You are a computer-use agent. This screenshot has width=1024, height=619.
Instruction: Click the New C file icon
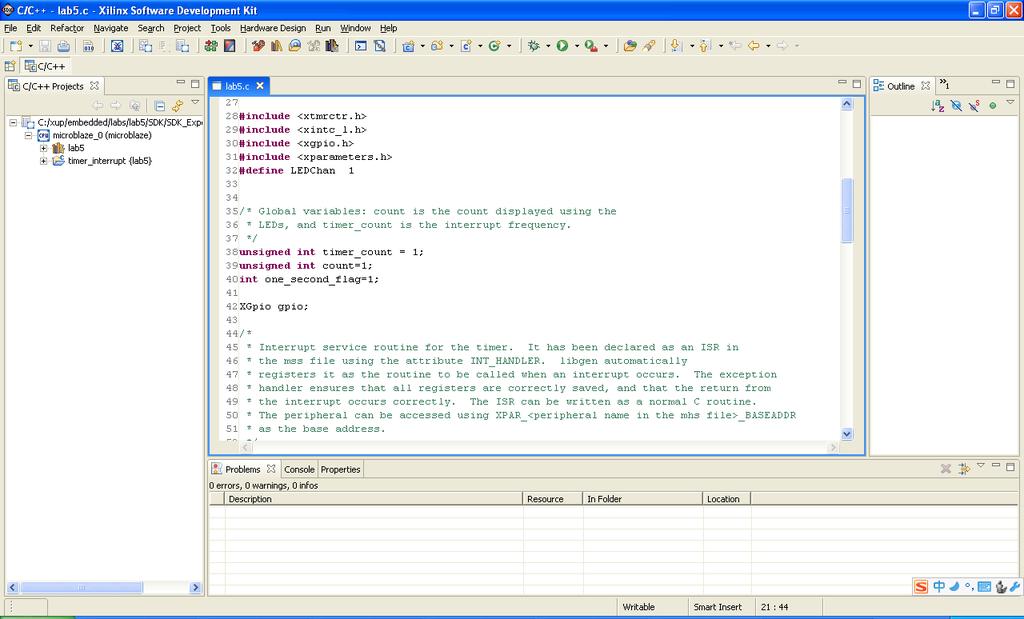[466, 46]
